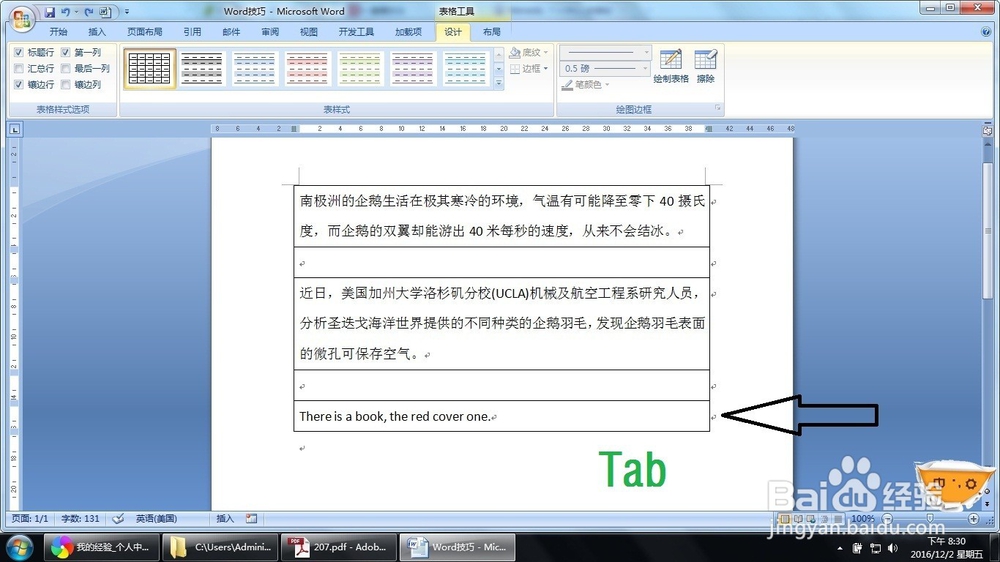The image size is (1000, 562).
Task: Apply the purple banded table style
Action: (413, 68)
